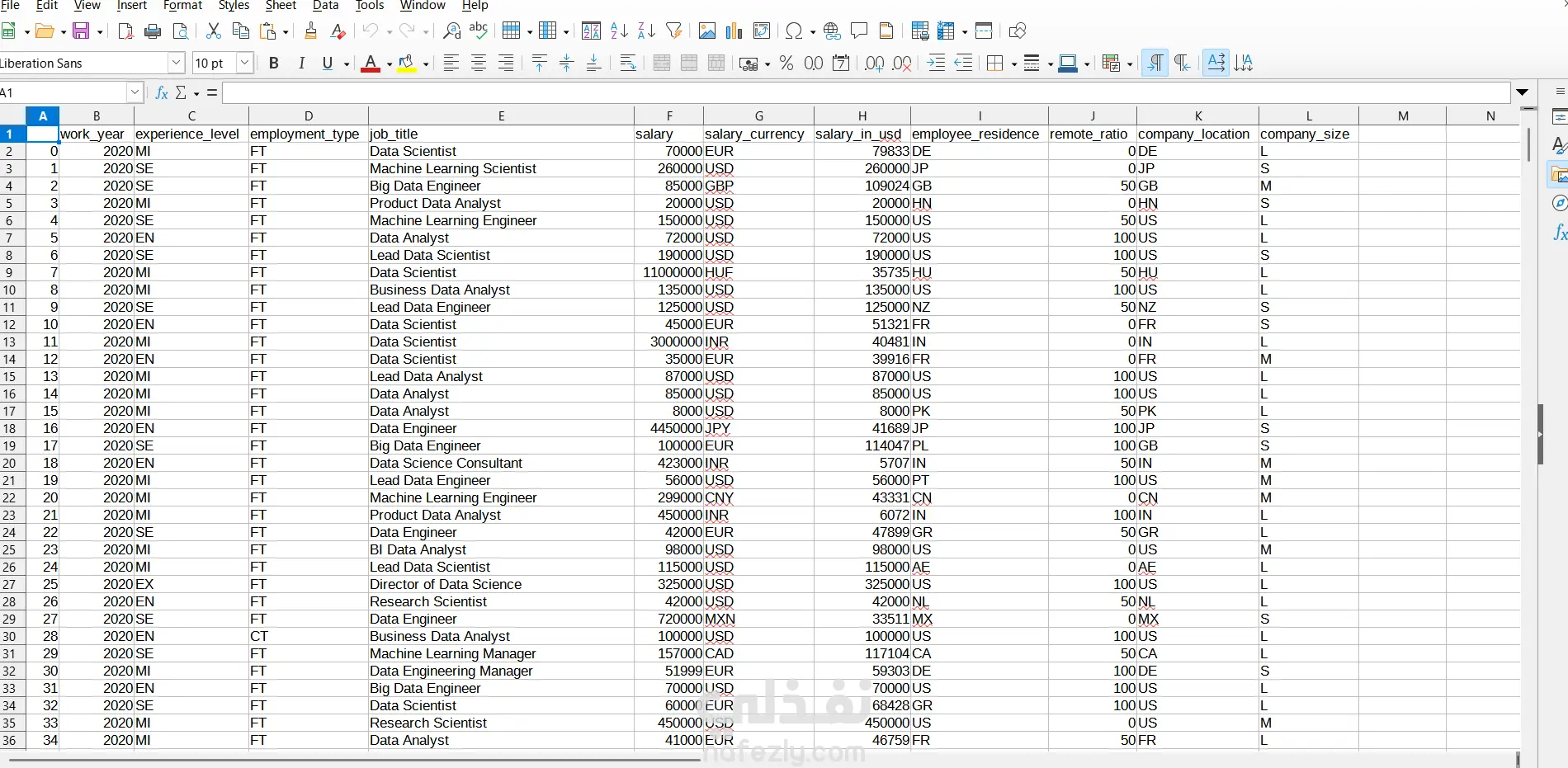The width and height of the screenshot is (1568, 768).
Task: Toggle Italic formatting
Action: (x=301, y=64)
